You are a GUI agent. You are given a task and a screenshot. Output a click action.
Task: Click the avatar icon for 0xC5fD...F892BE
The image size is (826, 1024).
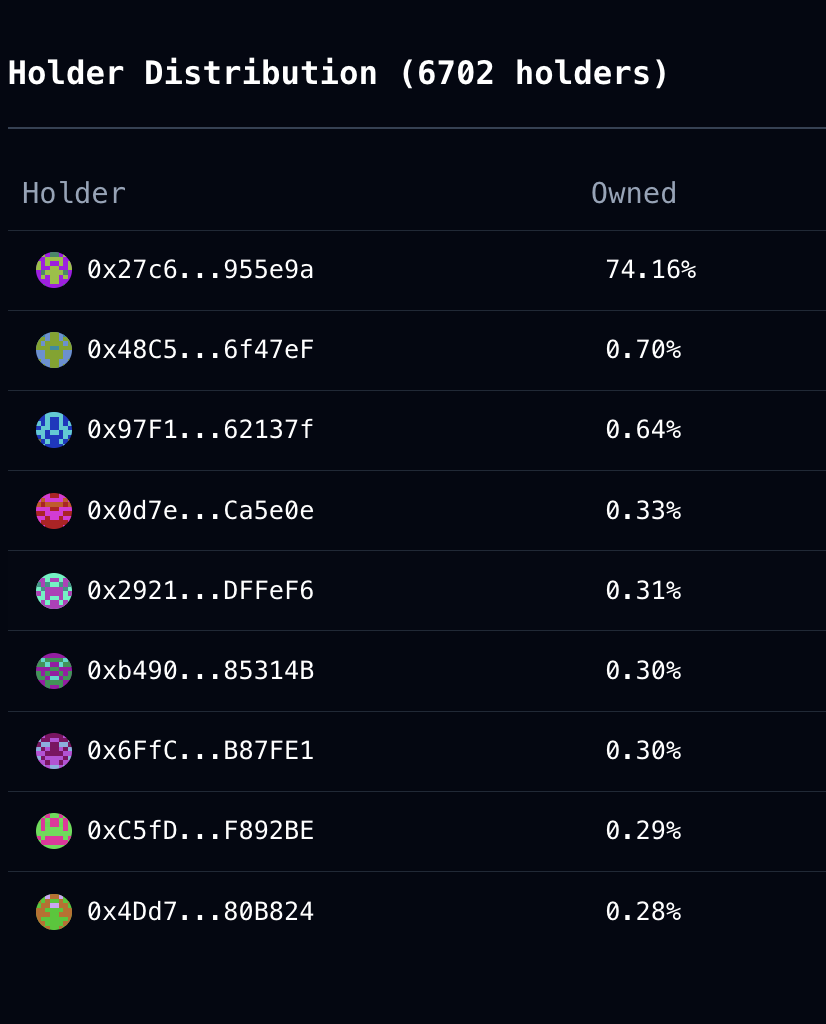click(54, 831)
